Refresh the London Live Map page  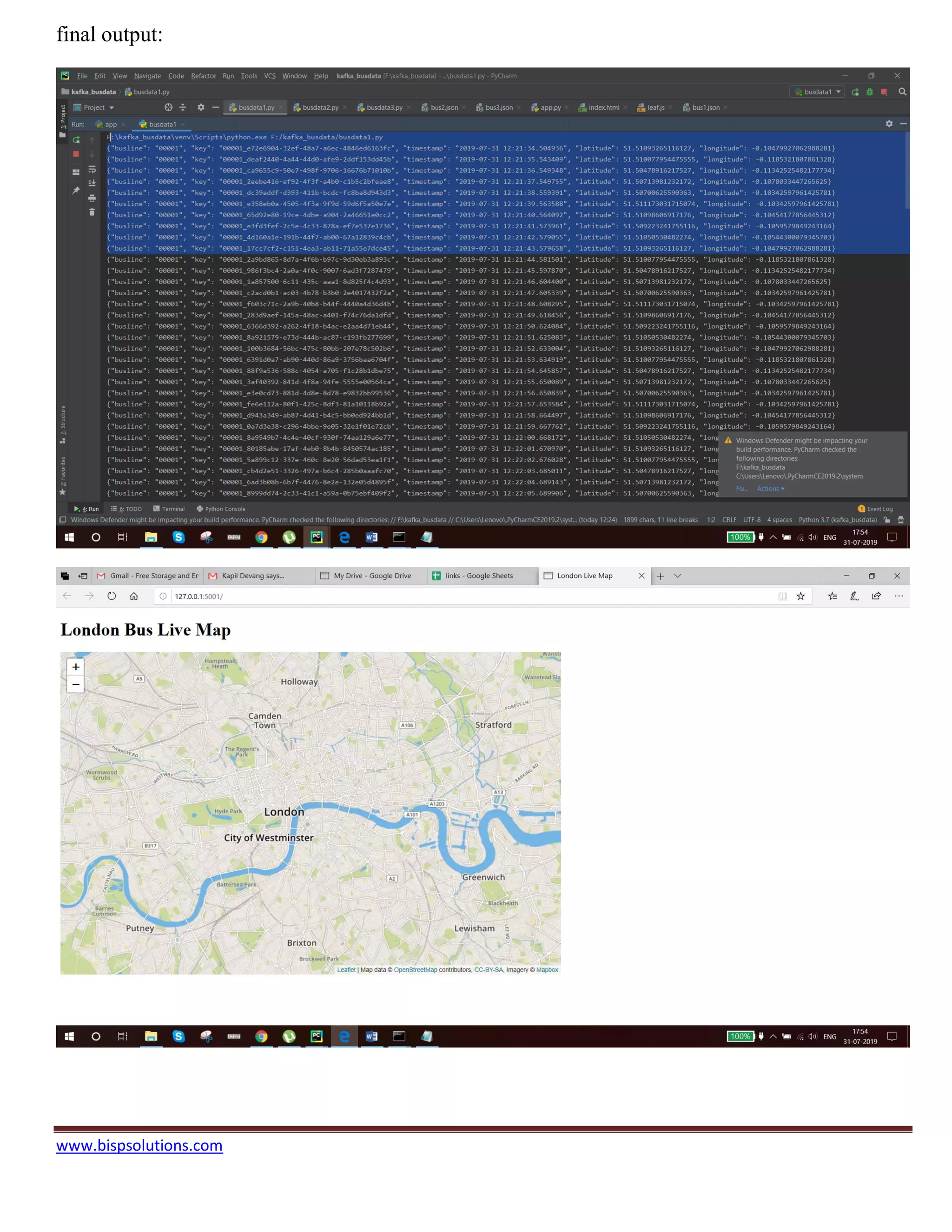pos(112,596)
